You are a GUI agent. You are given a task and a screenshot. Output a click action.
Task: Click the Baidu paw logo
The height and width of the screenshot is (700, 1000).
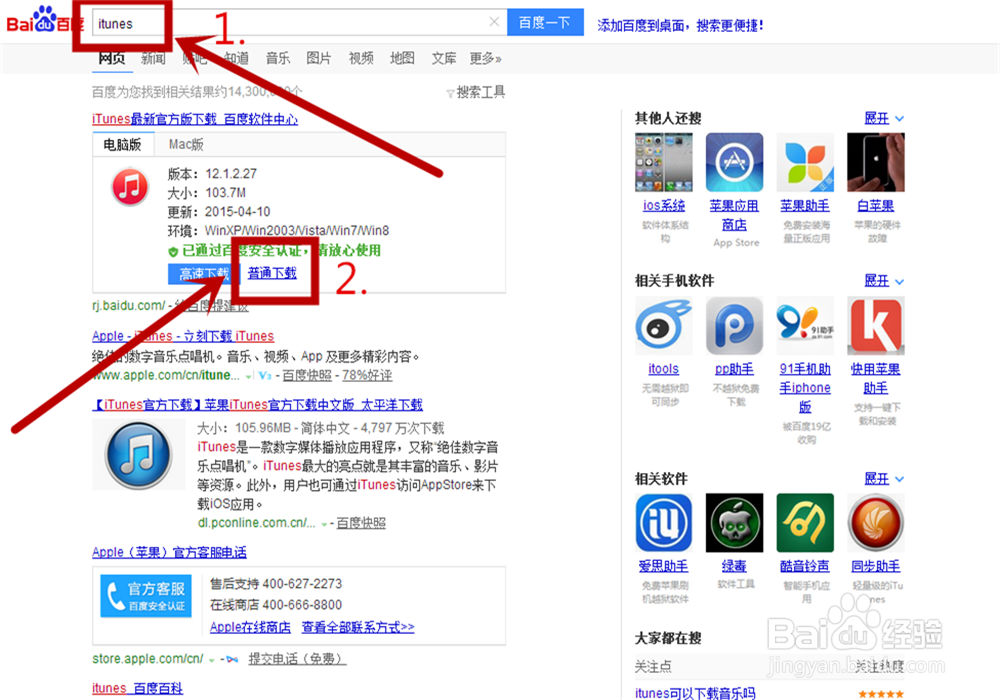click(x=43, y=21)
